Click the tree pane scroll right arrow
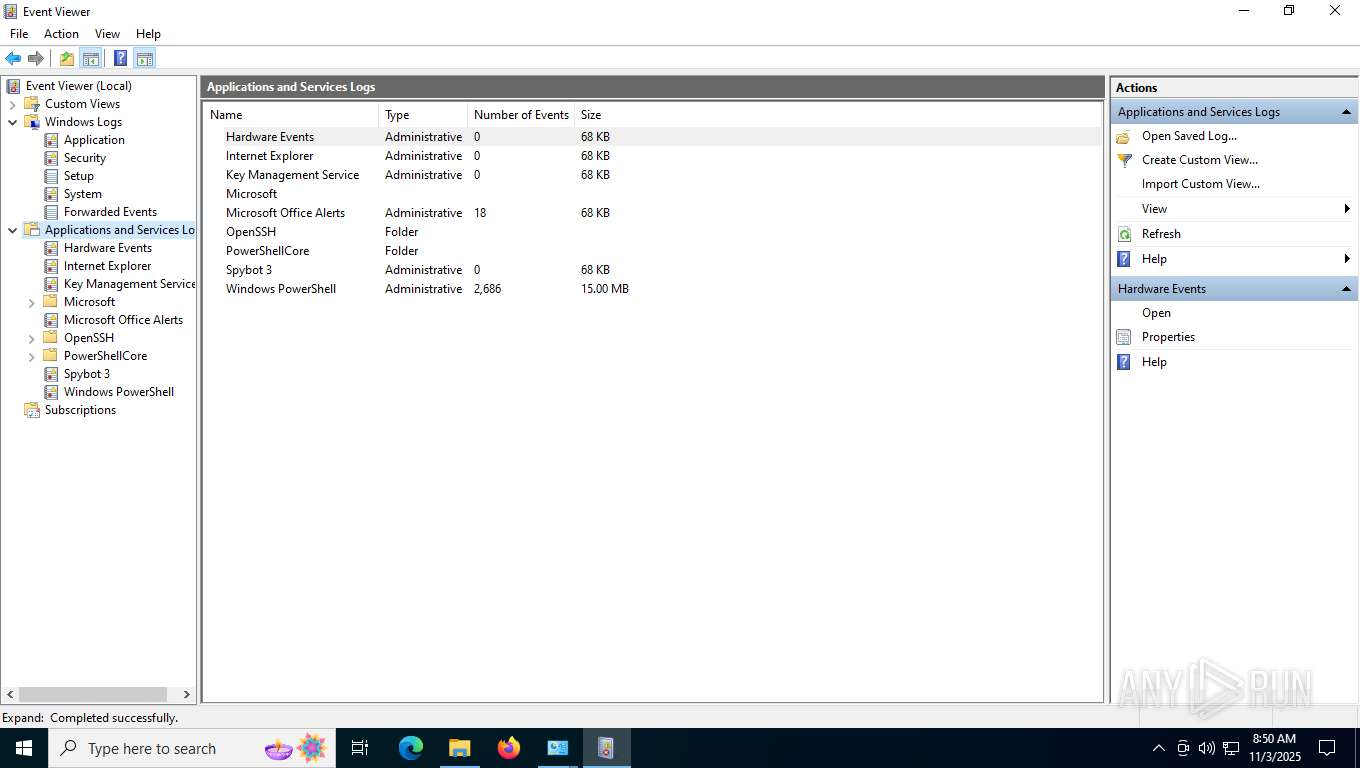The image size is (1360, 768). (x=186, y=694)
